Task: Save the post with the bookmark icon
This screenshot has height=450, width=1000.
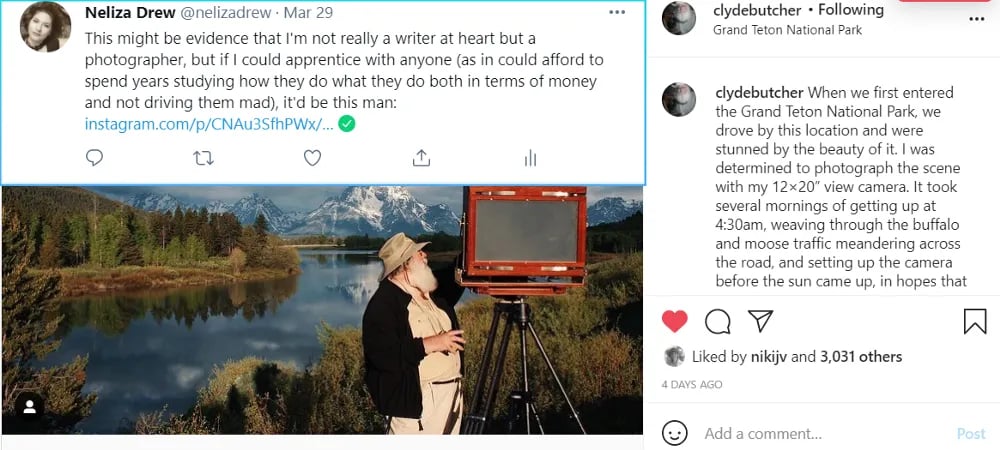Action: click(974, 321)
